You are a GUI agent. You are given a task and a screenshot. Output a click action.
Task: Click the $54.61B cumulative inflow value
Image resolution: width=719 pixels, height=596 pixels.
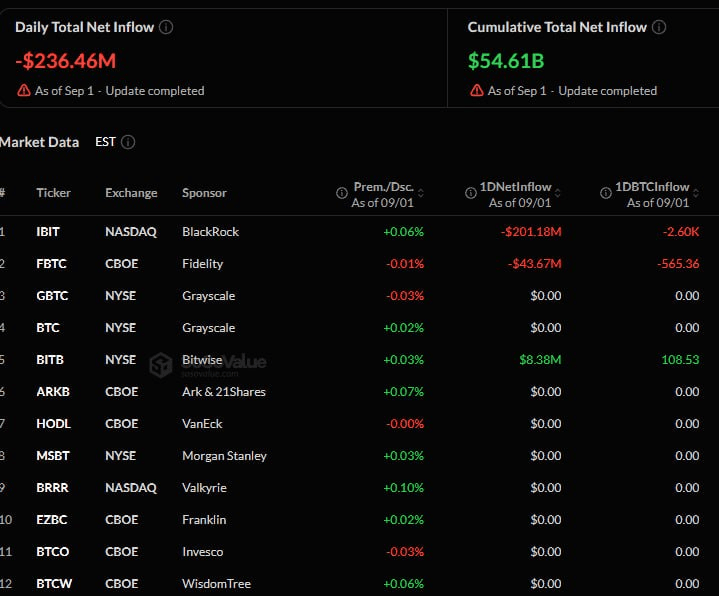coord(506,61)
